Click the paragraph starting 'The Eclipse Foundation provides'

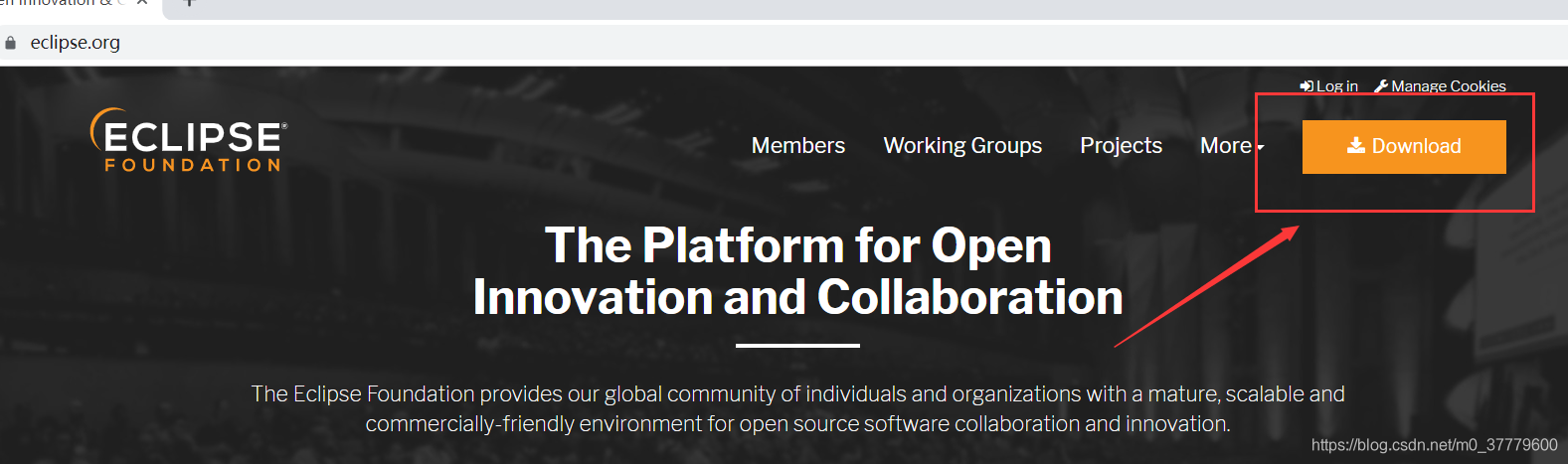(x=798, y=408)
